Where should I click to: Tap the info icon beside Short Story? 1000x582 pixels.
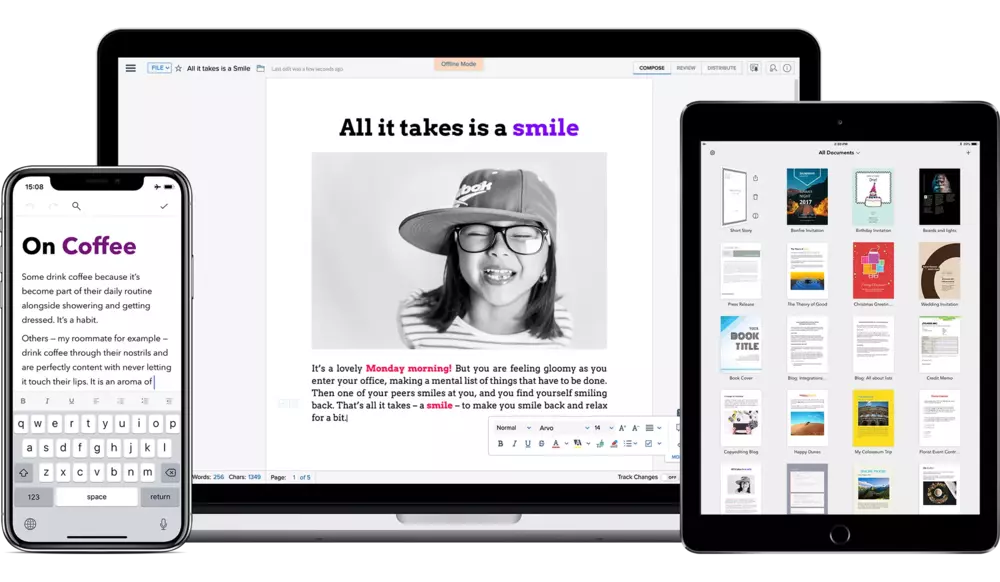pos(755,215)
